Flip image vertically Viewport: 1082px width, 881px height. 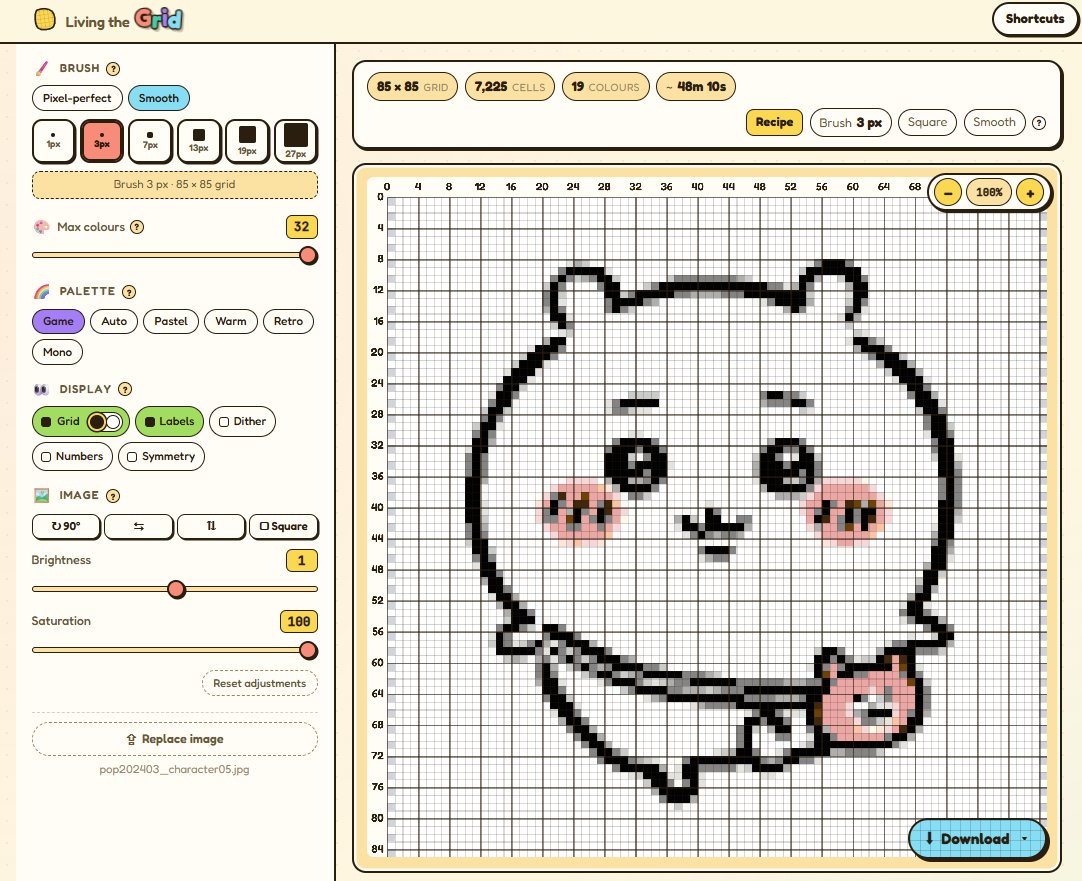coord(211,526)
